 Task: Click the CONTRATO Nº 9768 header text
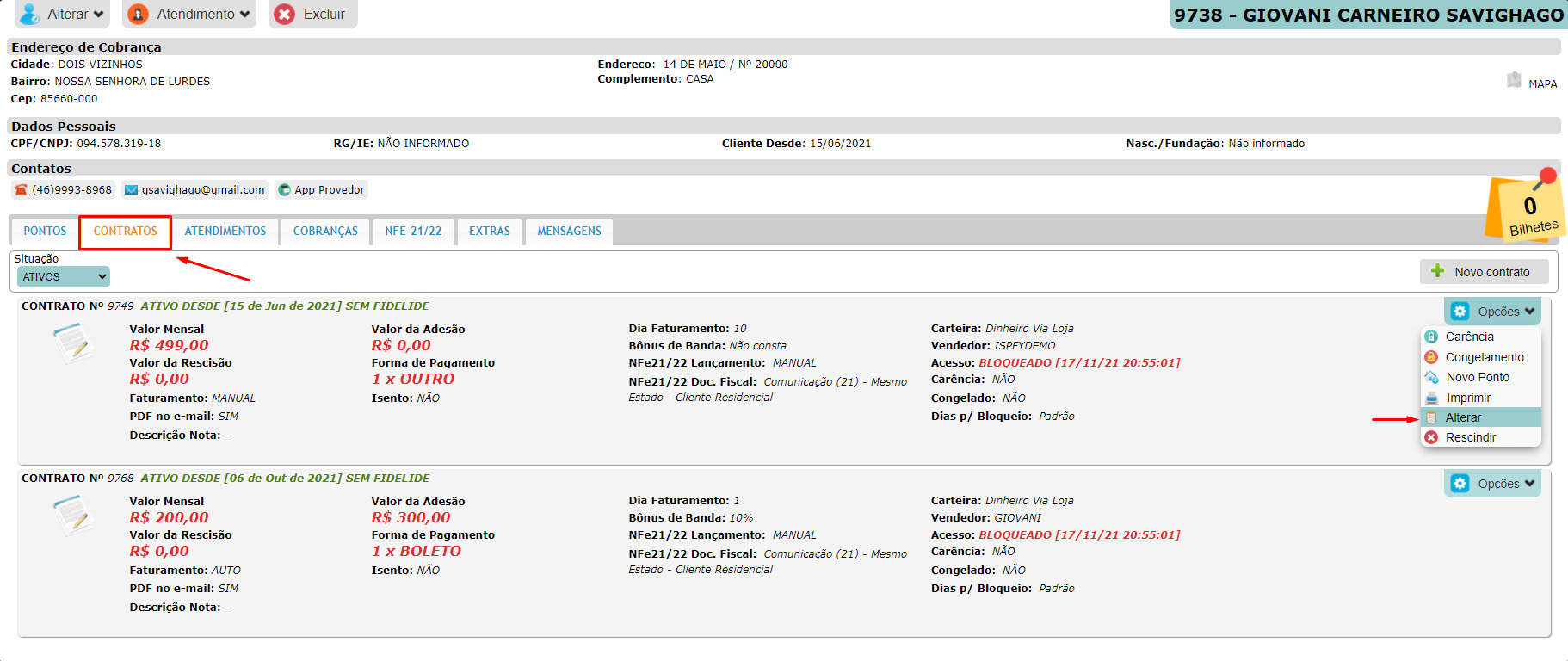[x=77, y=479]
